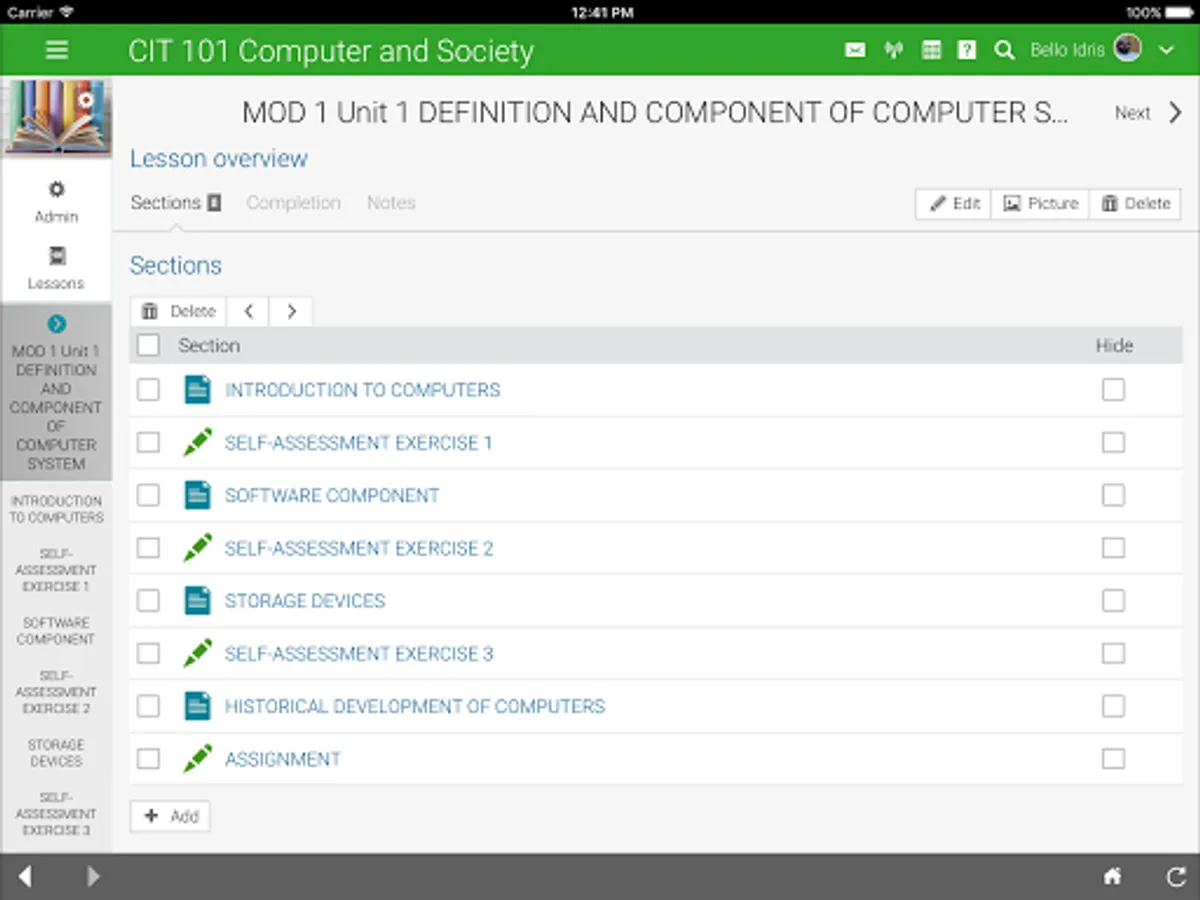Screen dimensions: 1200x900
Task: Switch to the Completion tab
Action: coord(293,202)
